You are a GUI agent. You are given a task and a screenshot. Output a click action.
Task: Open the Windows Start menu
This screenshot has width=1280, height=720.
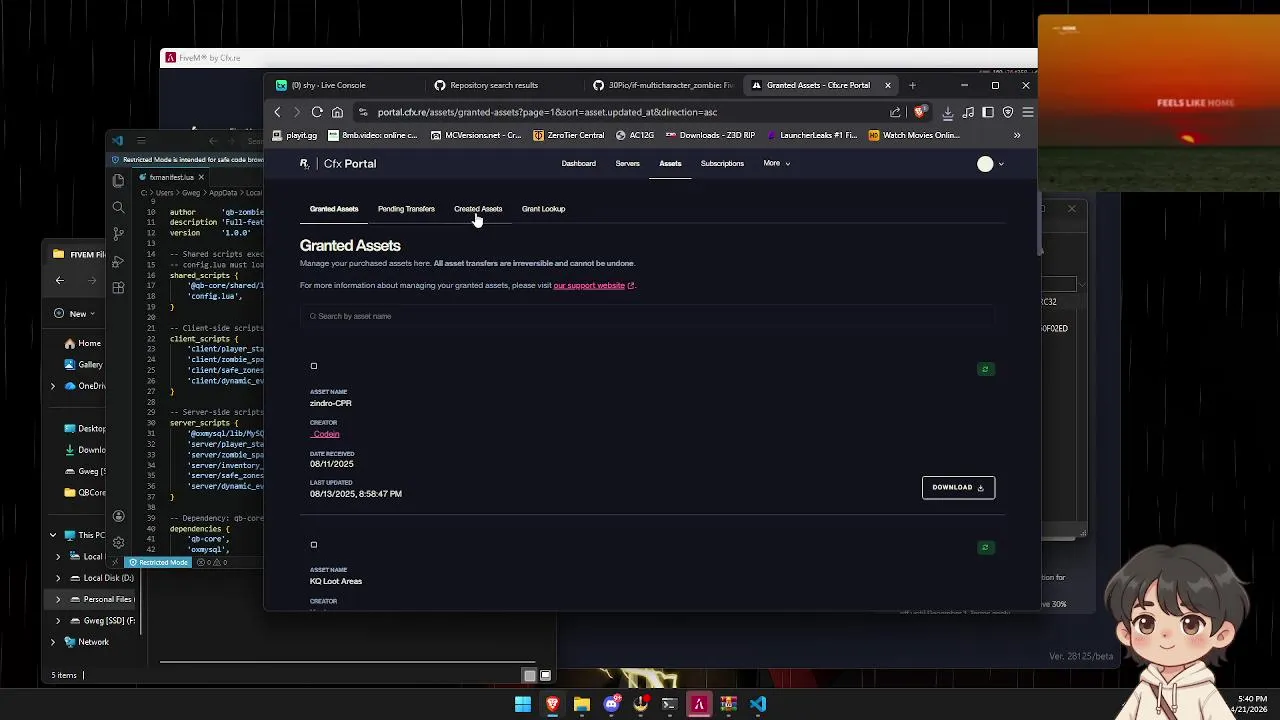523,704
